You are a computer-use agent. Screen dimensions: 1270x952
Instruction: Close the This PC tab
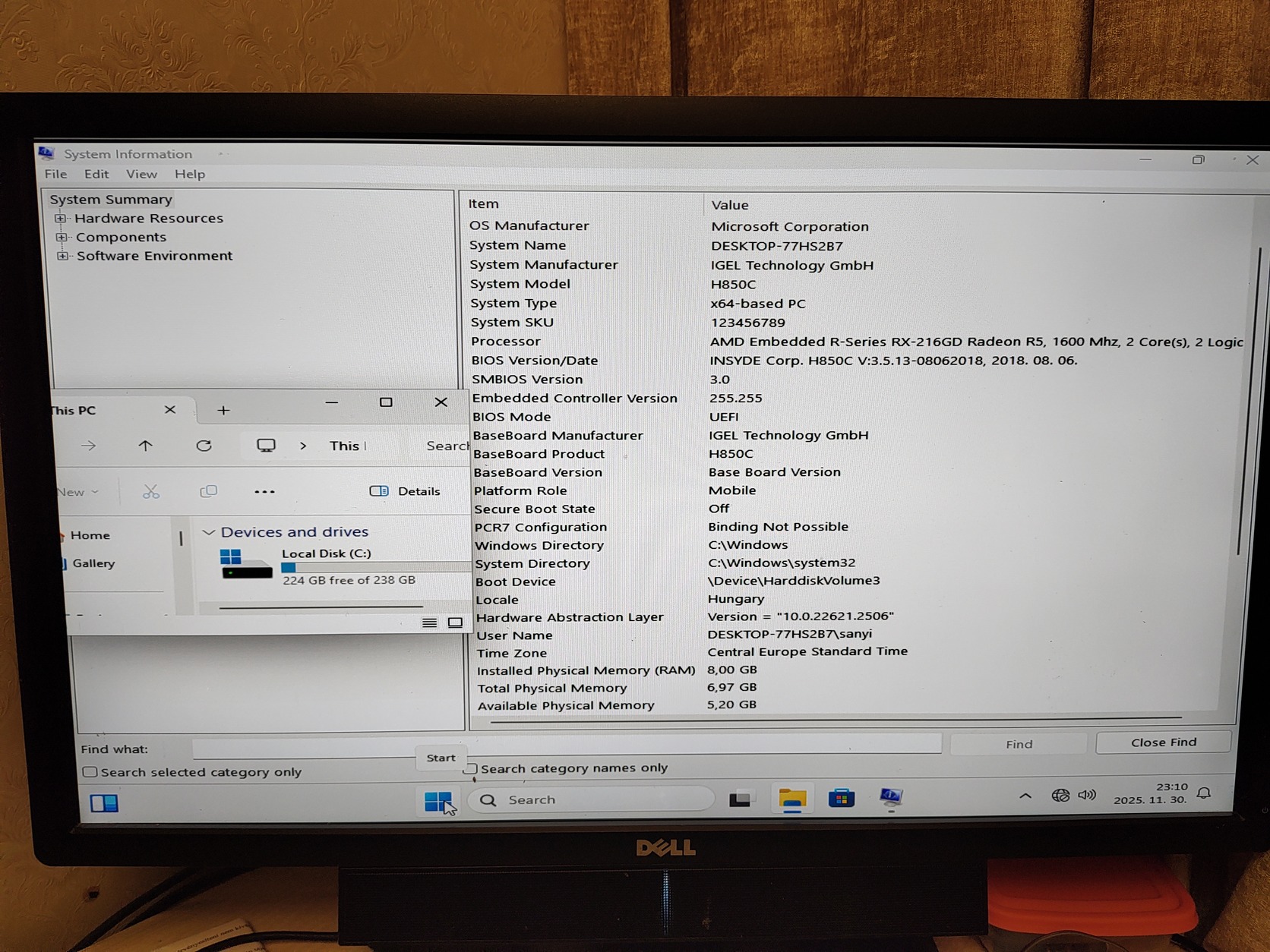170,410
